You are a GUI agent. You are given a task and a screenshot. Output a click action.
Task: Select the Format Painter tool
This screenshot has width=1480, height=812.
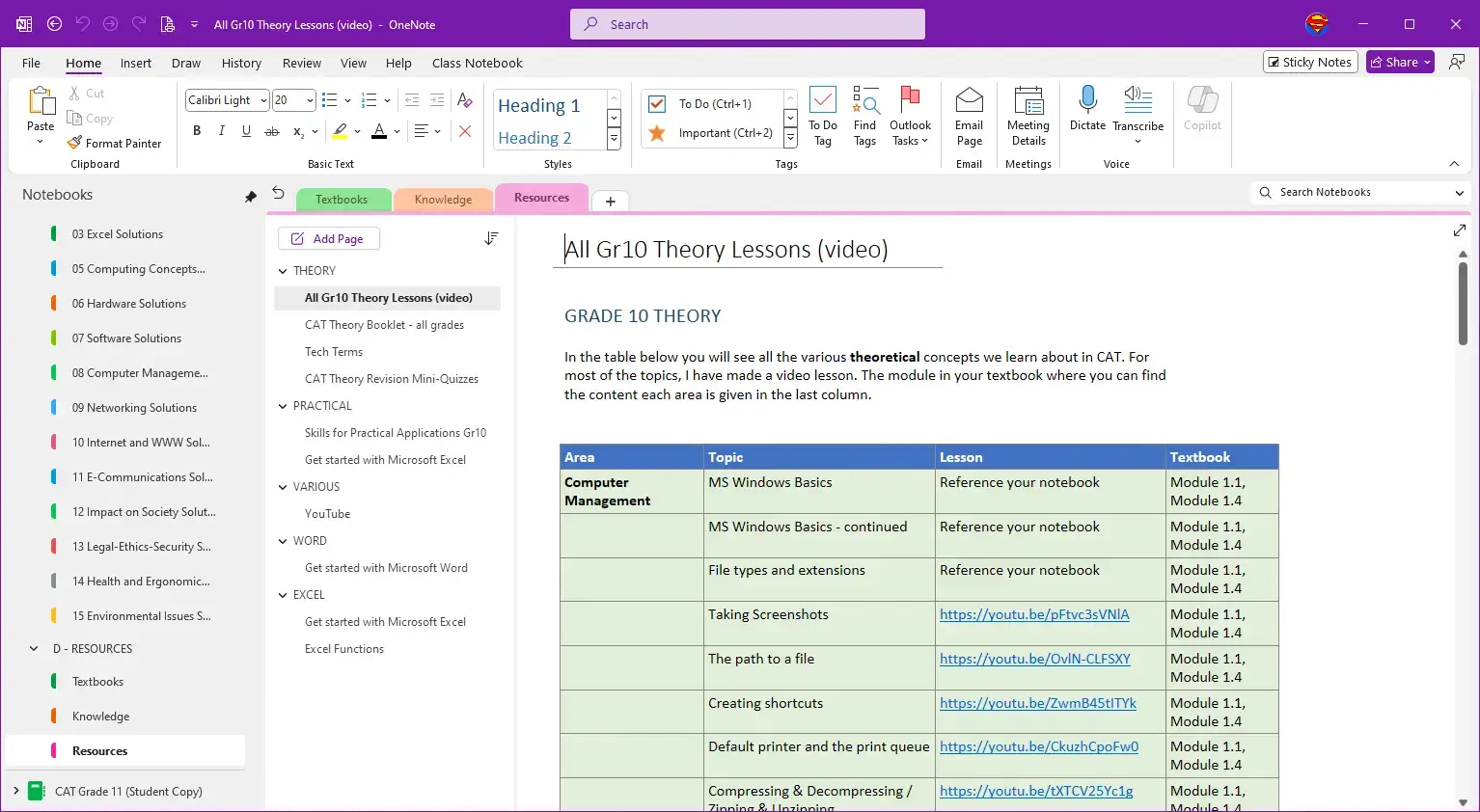(x=114, y=143)
